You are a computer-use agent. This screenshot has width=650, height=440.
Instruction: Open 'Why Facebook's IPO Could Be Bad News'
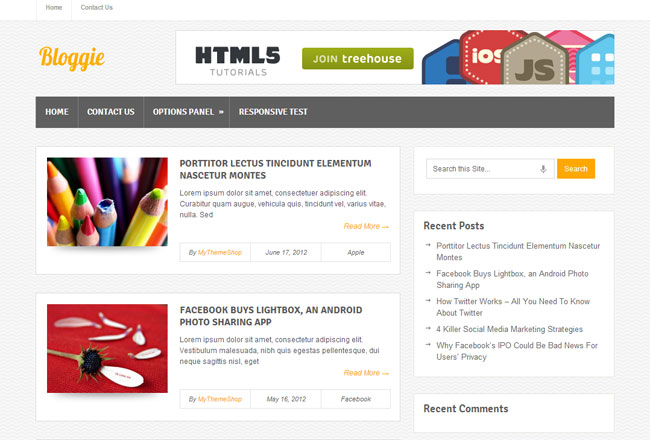coord(517,351)
